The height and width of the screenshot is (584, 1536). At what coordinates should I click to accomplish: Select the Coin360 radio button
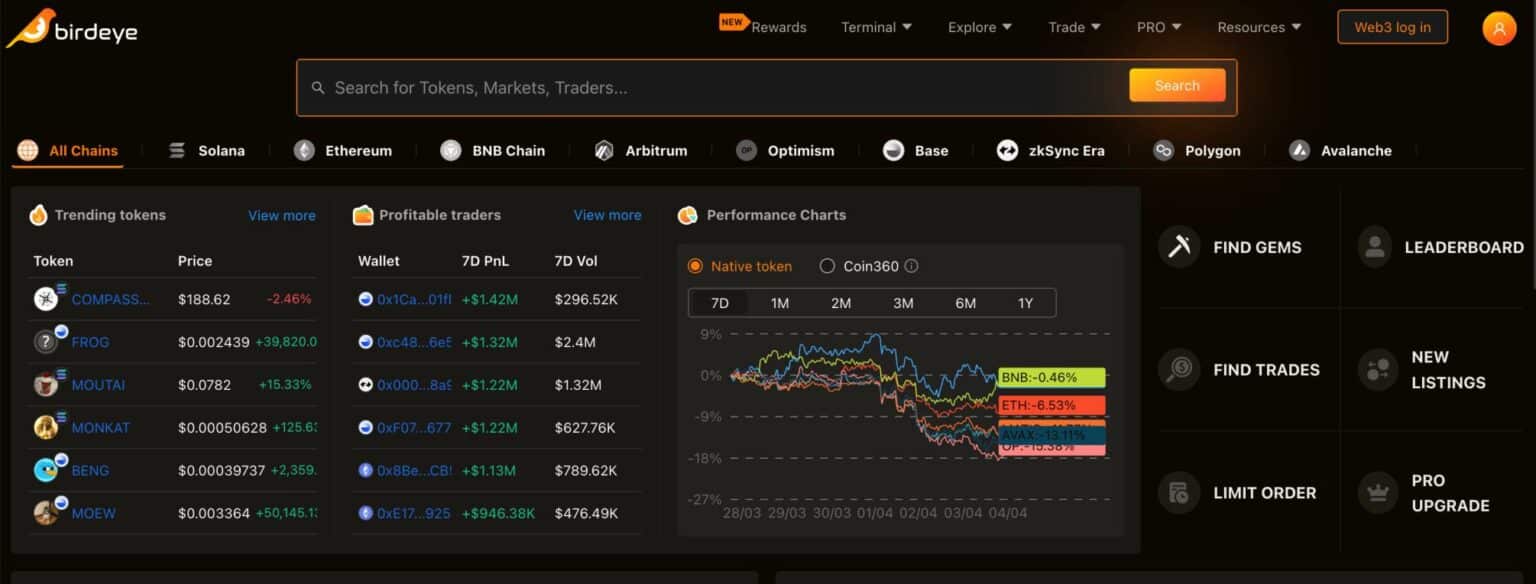pos(827,266)
